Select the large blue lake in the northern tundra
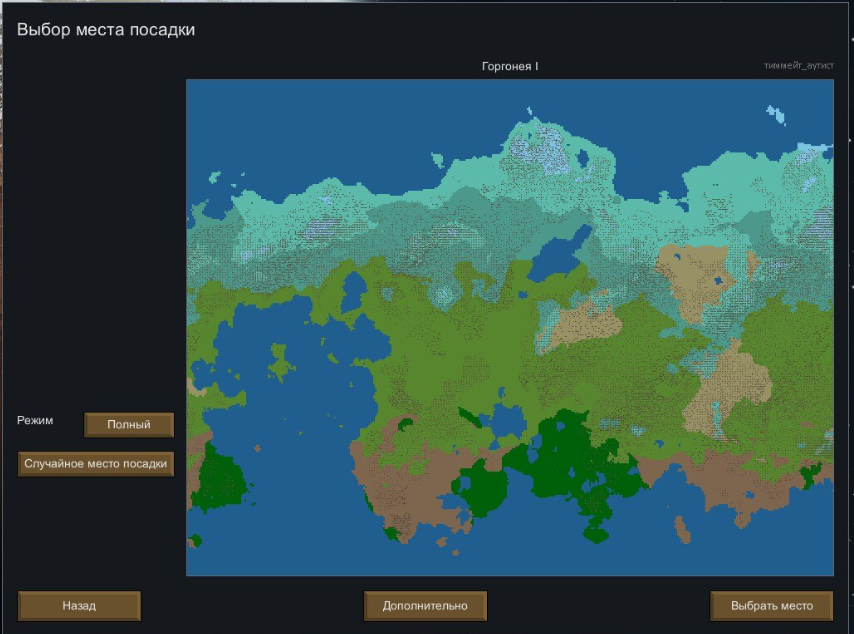Screen dimensions: 854x634 pos(558,256)
